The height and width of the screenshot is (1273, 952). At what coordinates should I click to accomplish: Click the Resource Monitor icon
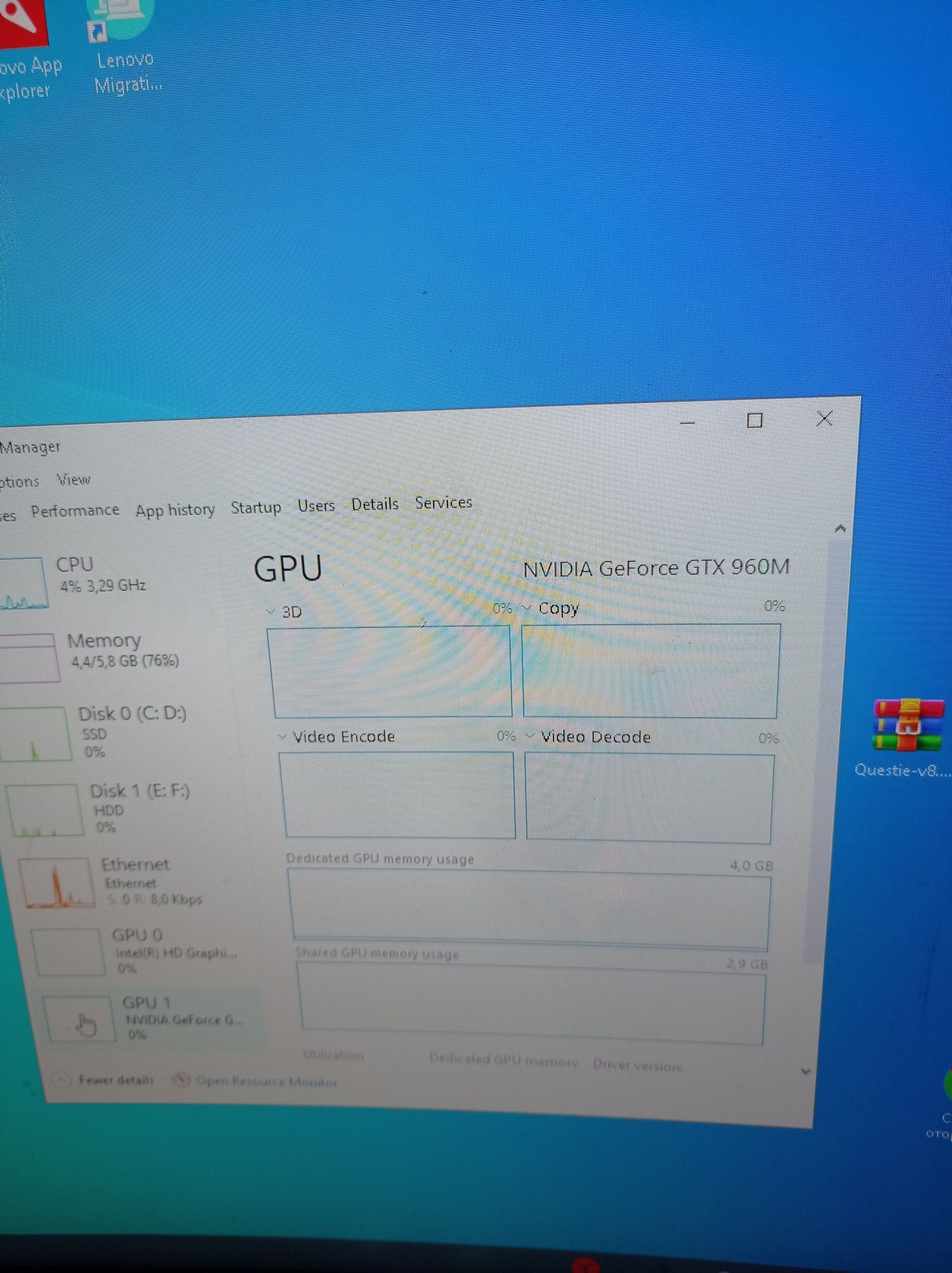[182, 1080]
